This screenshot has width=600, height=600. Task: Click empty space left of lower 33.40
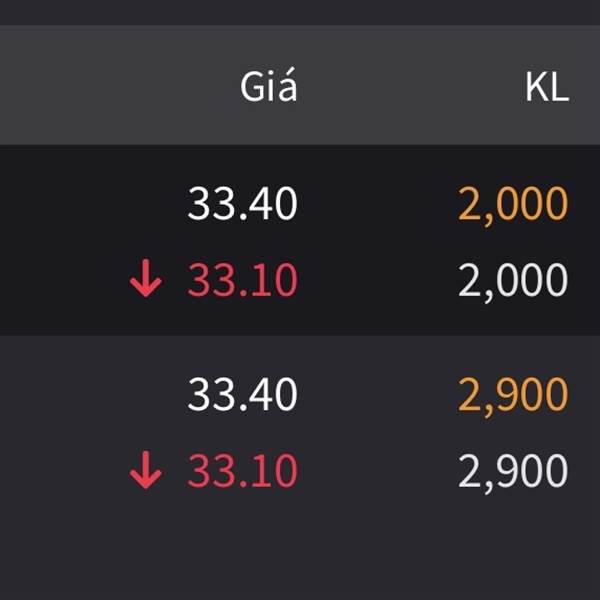pyautogui.click(x=90, y=395)
